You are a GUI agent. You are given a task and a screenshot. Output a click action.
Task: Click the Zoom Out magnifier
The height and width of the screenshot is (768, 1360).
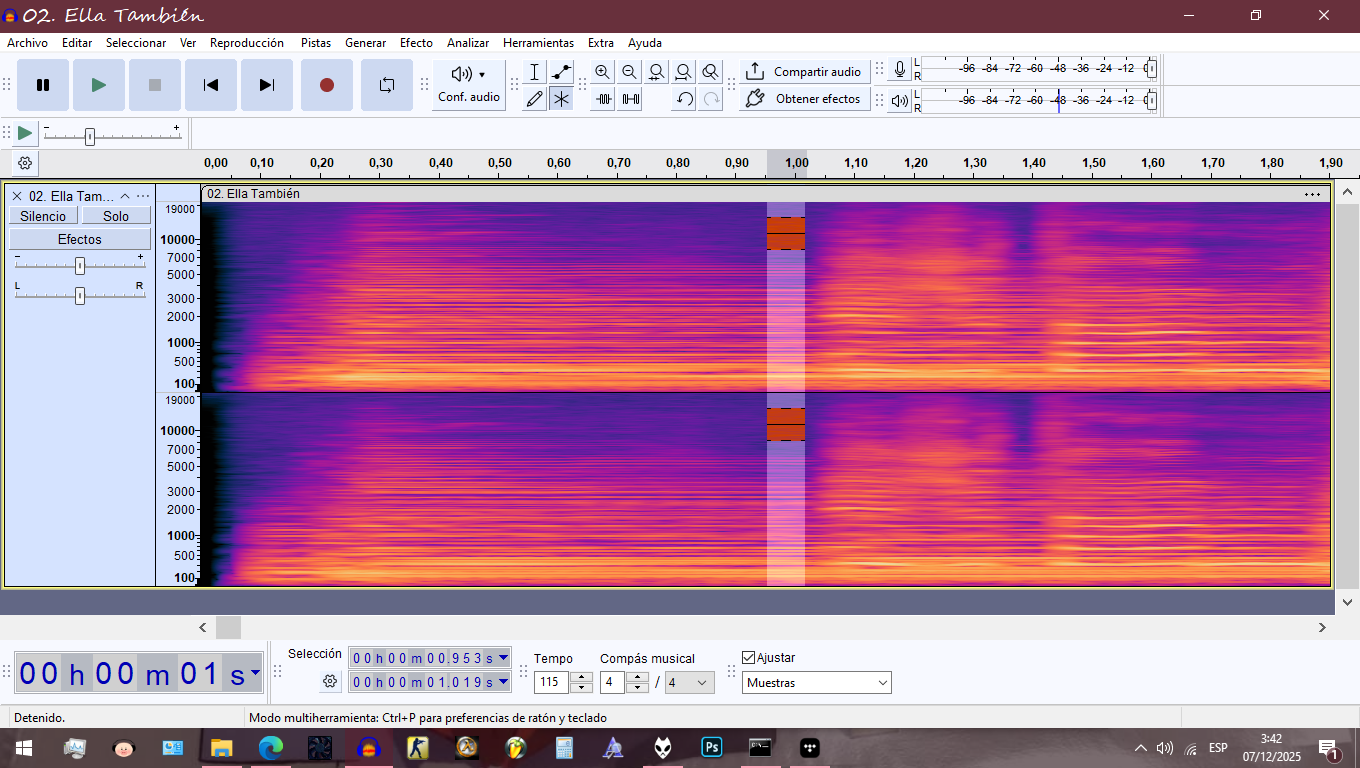click(x=629, y=72)
